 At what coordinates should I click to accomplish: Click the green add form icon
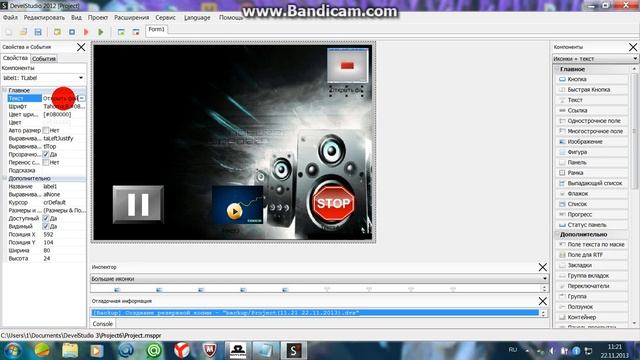pyautogui.click(x=121, y=32)
